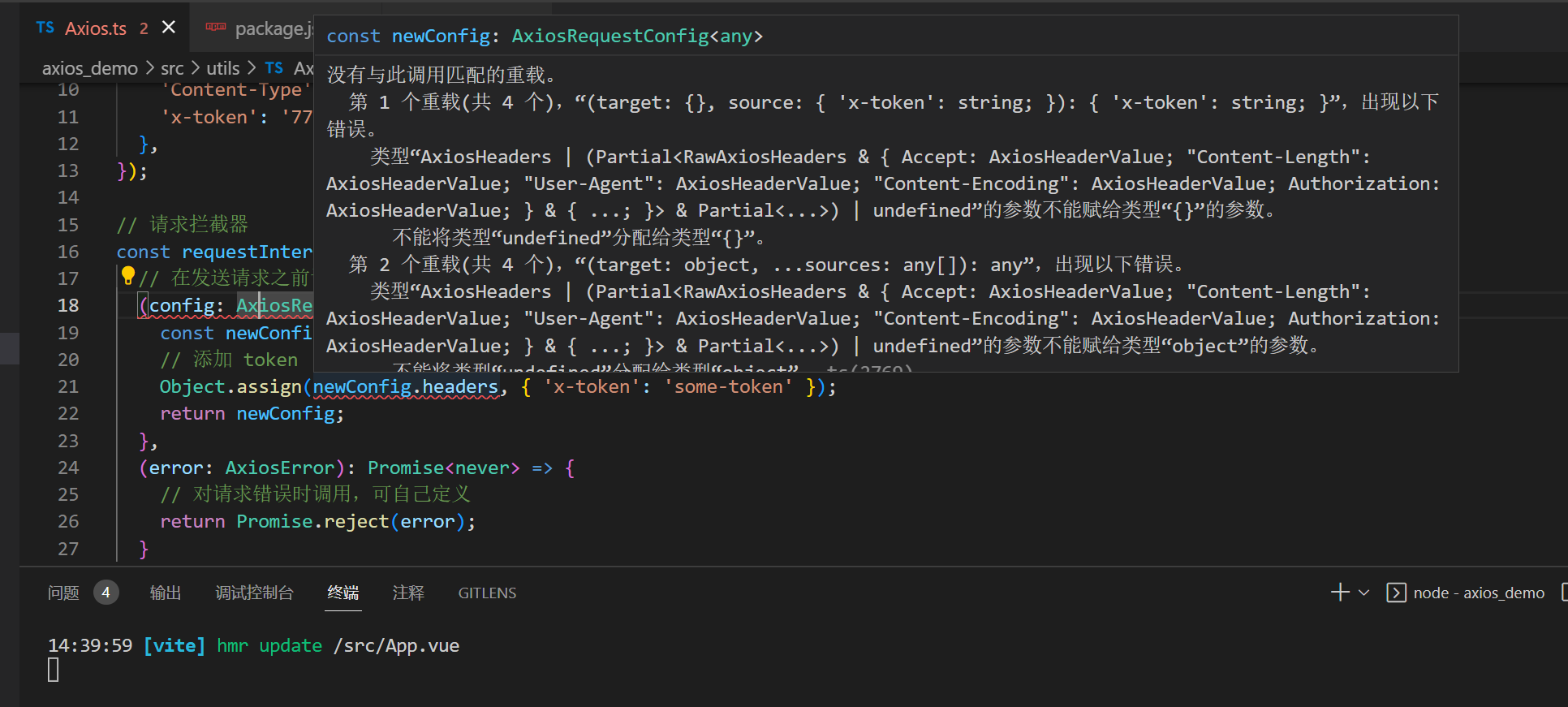This screenshot has height=707, width=1568.
Task: Click line number 24 in the gutter
Action: tap(68, 468)
